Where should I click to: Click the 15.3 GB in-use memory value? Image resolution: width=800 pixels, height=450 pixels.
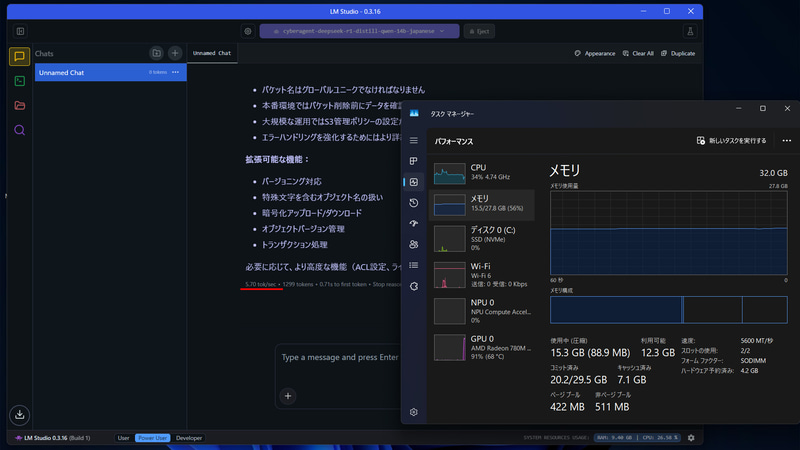click(x=590, y=353)
